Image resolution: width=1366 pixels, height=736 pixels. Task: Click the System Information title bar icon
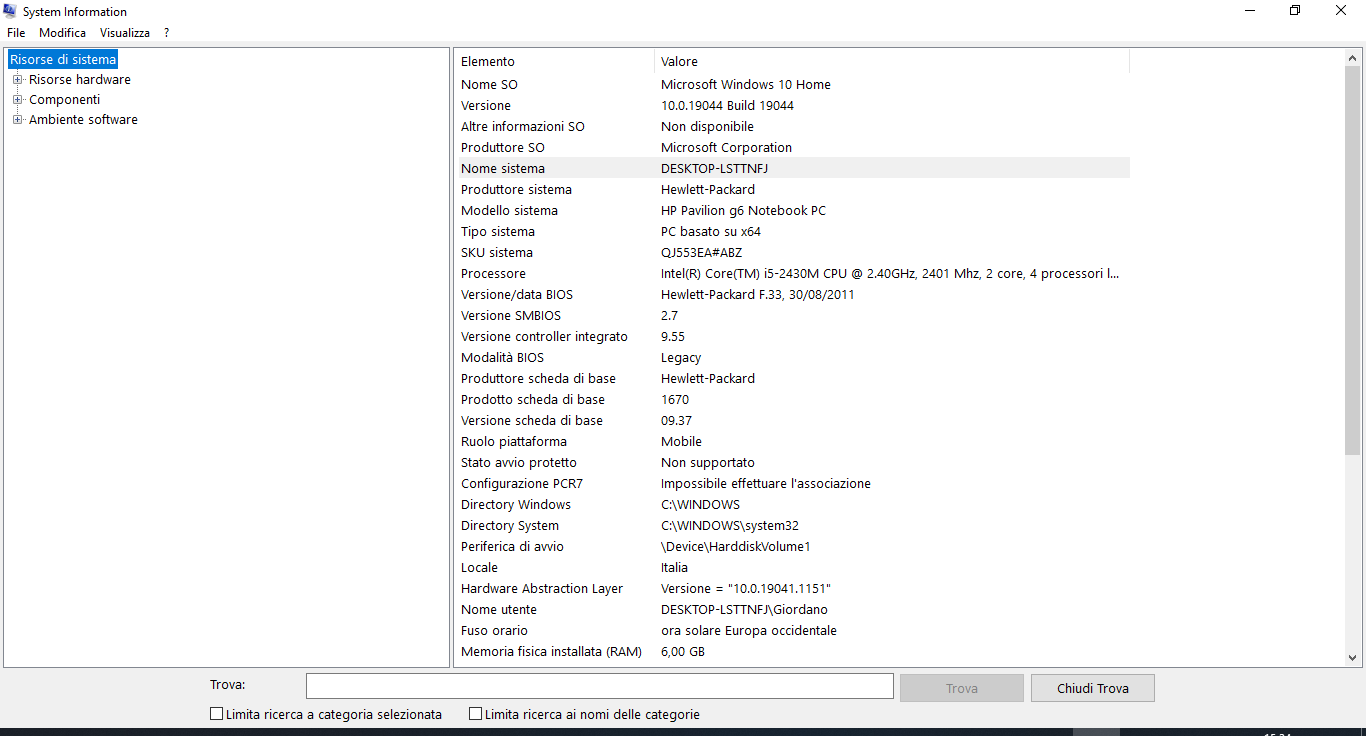[11, 12]
